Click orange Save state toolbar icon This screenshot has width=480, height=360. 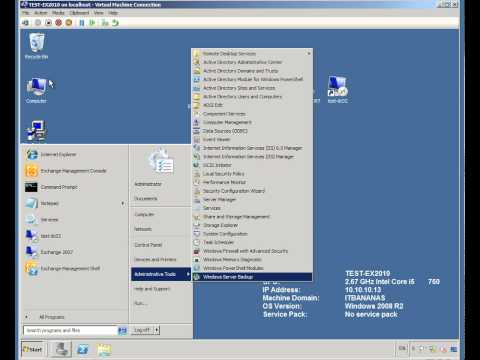tap(69, 23)
